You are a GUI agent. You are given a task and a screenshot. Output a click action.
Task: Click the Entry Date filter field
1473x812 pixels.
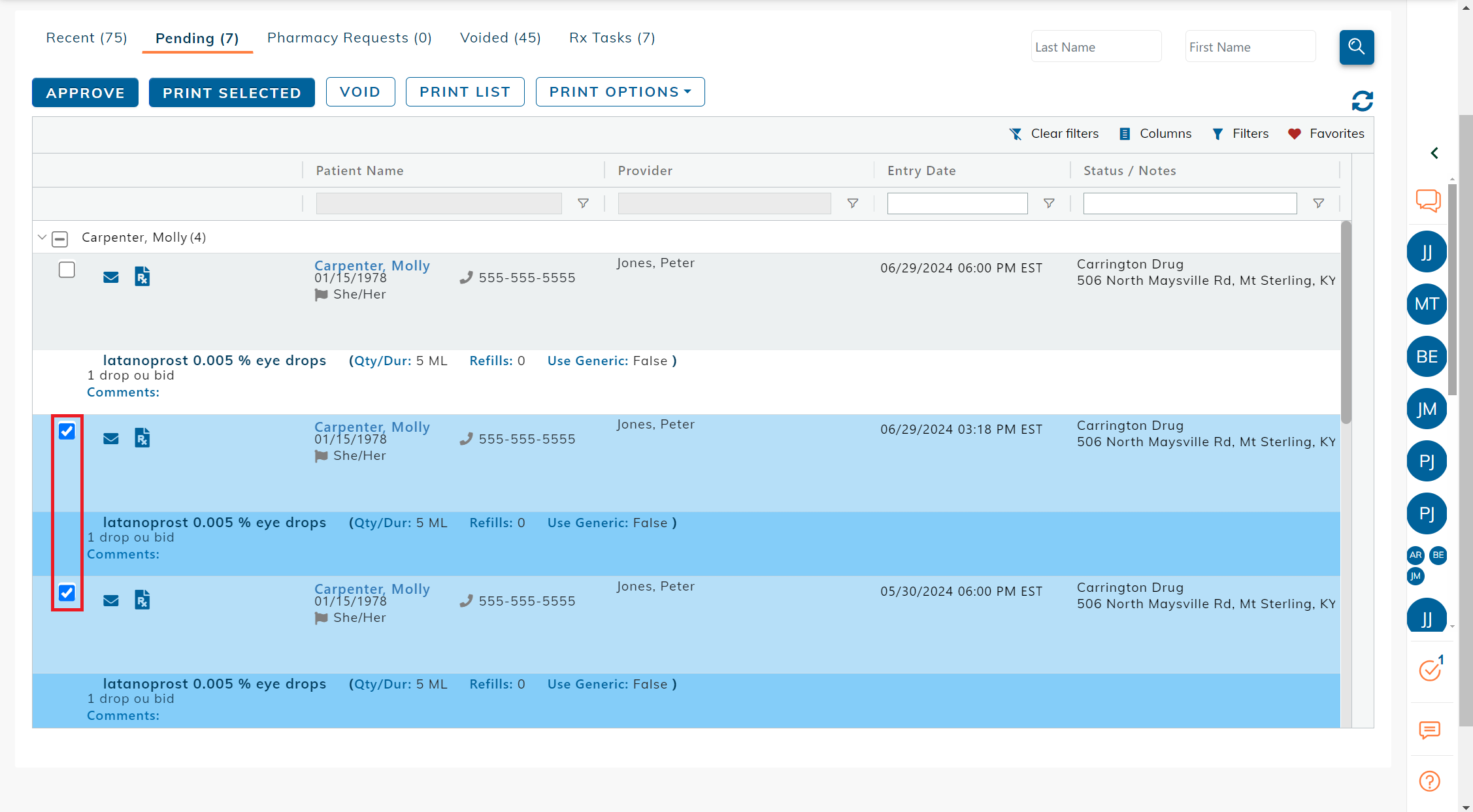[957, 203]
